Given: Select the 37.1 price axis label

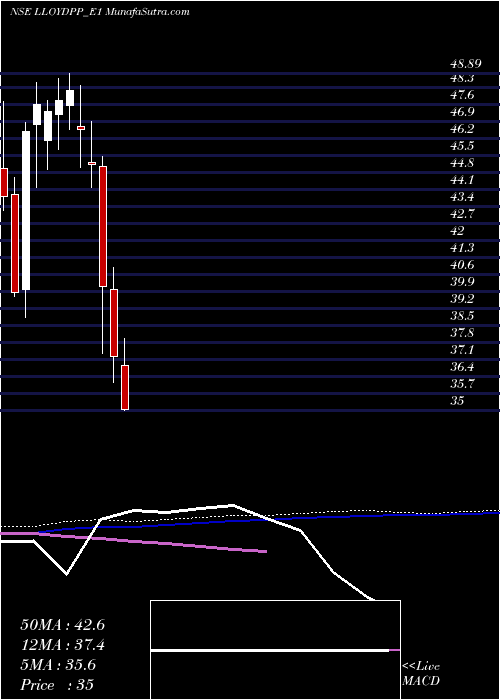Looking at the screenshot, I should (x=462, y=350).
